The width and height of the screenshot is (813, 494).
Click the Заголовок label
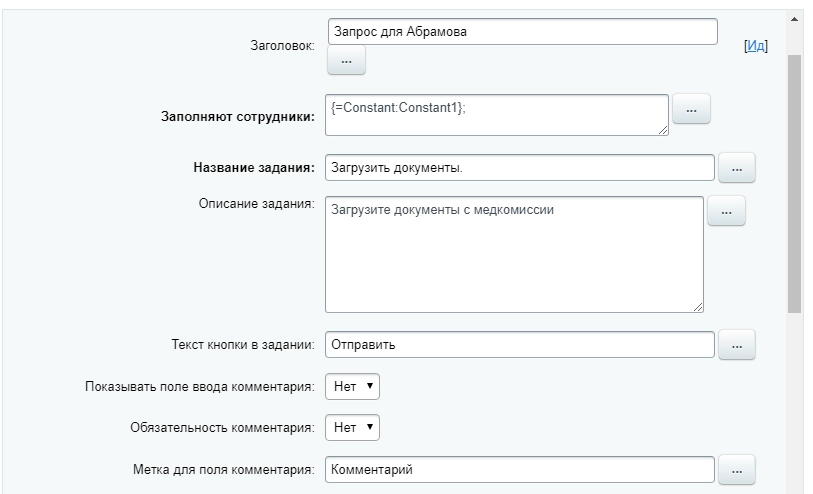283,46
